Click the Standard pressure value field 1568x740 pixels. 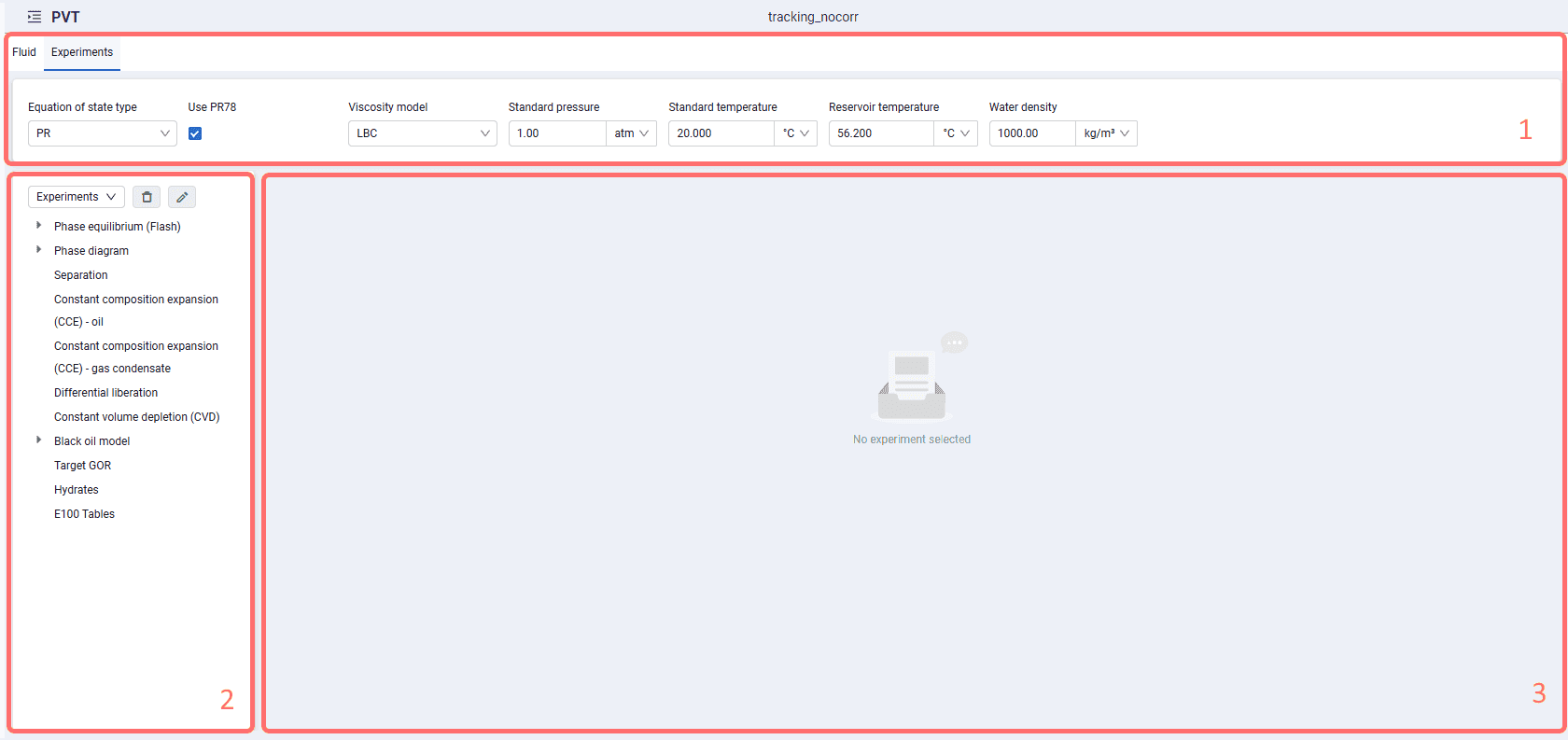pyautogui.click(x=557, y=133)
